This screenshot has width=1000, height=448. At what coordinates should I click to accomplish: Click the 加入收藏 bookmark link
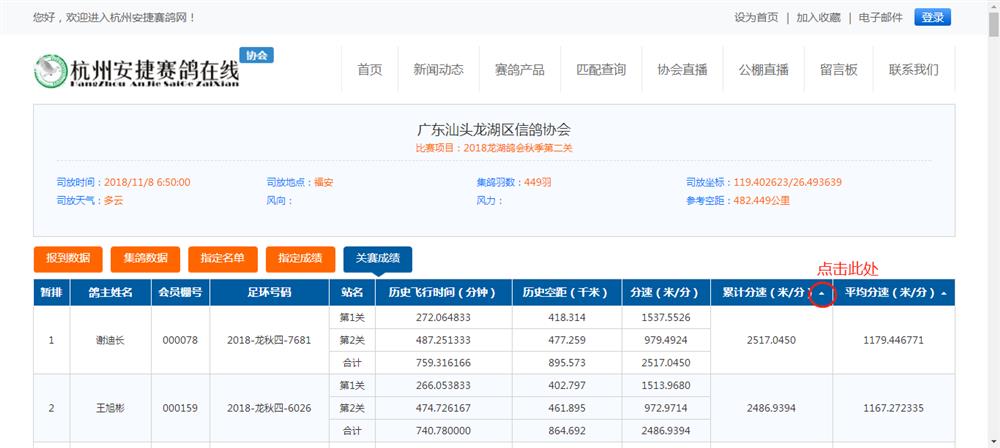tap(818, 18)
